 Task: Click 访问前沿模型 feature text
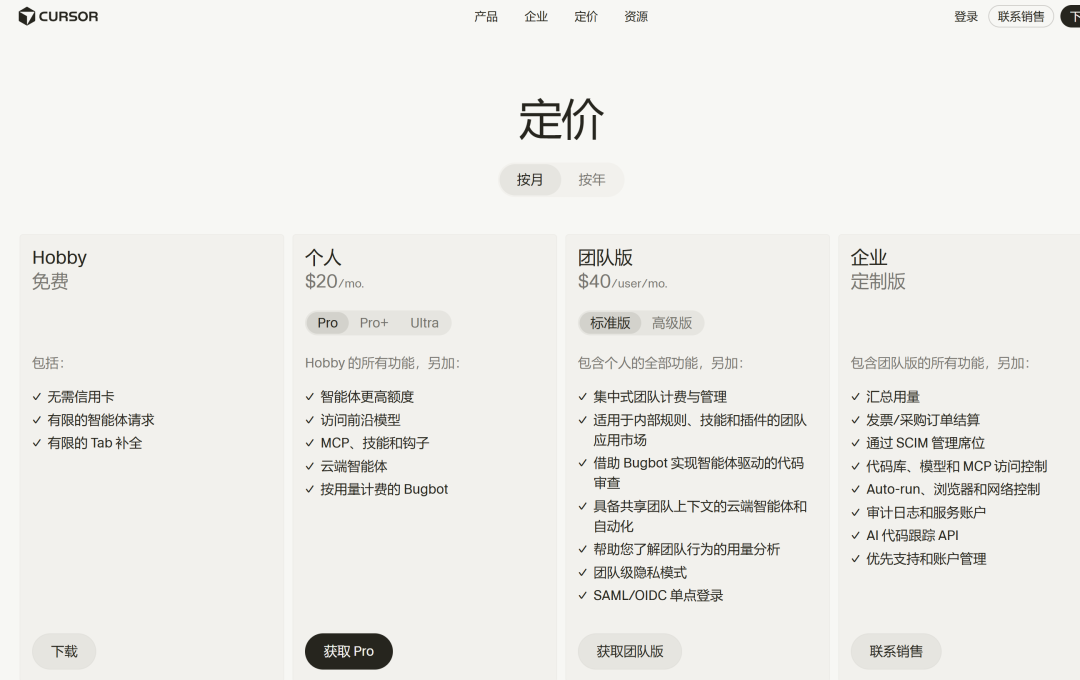pyautogui.click(x=360, y=420)
